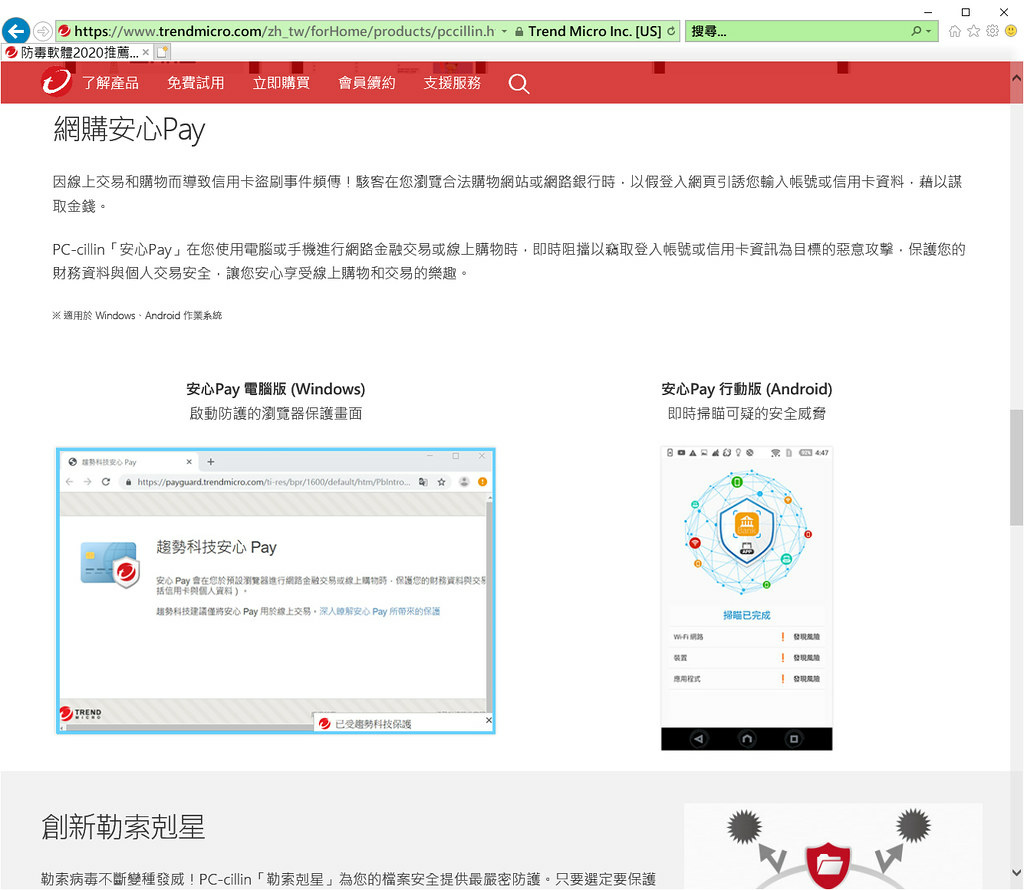Click the site search magnifier icon in navbar

tap(519, 84)
